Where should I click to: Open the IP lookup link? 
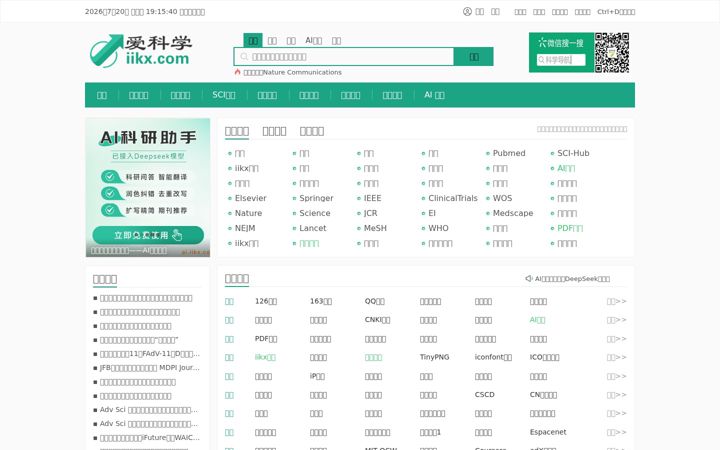(x=317, y=376)
